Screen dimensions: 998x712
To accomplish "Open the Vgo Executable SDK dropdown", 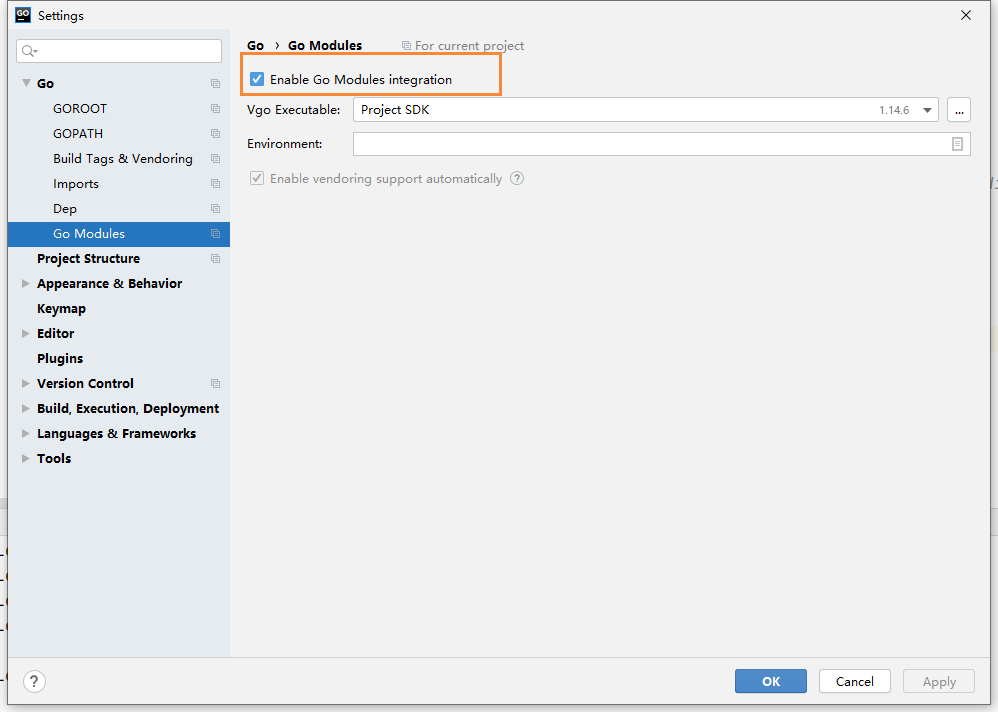I will coord(927,110).
